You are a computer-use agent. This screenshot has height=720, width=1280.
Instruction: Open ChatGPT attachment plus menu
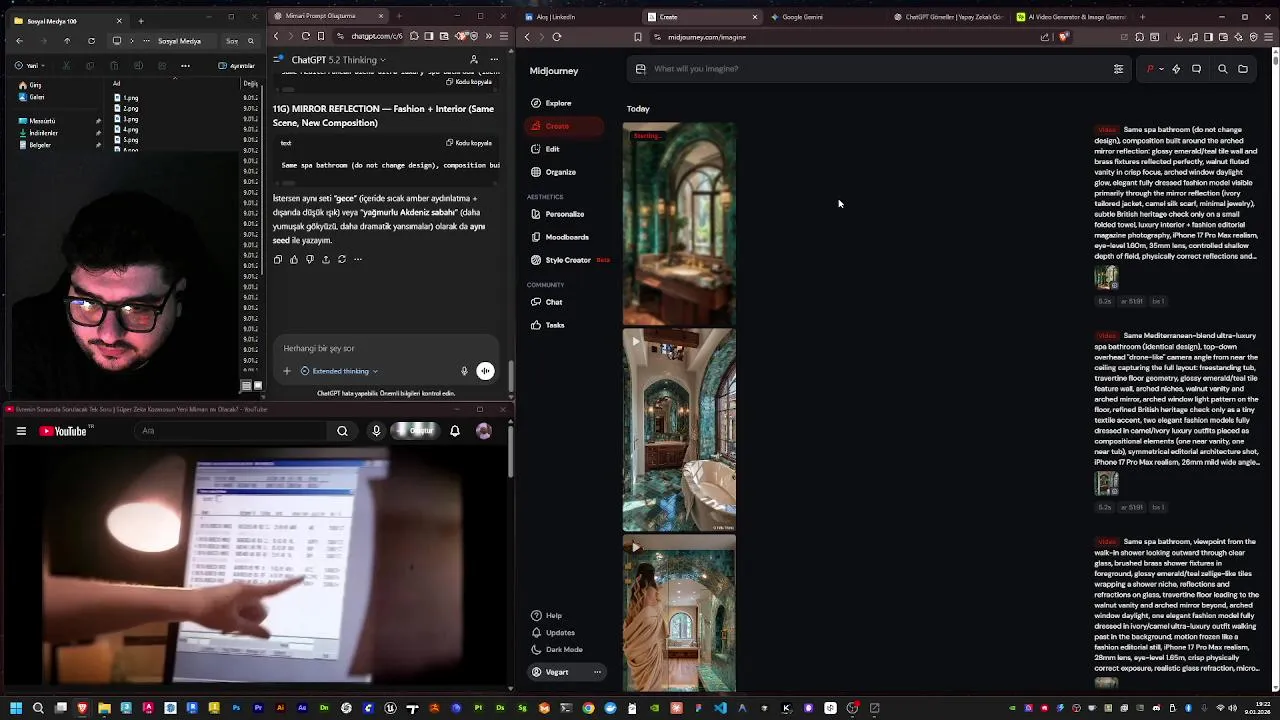click(x=286, y=371)
